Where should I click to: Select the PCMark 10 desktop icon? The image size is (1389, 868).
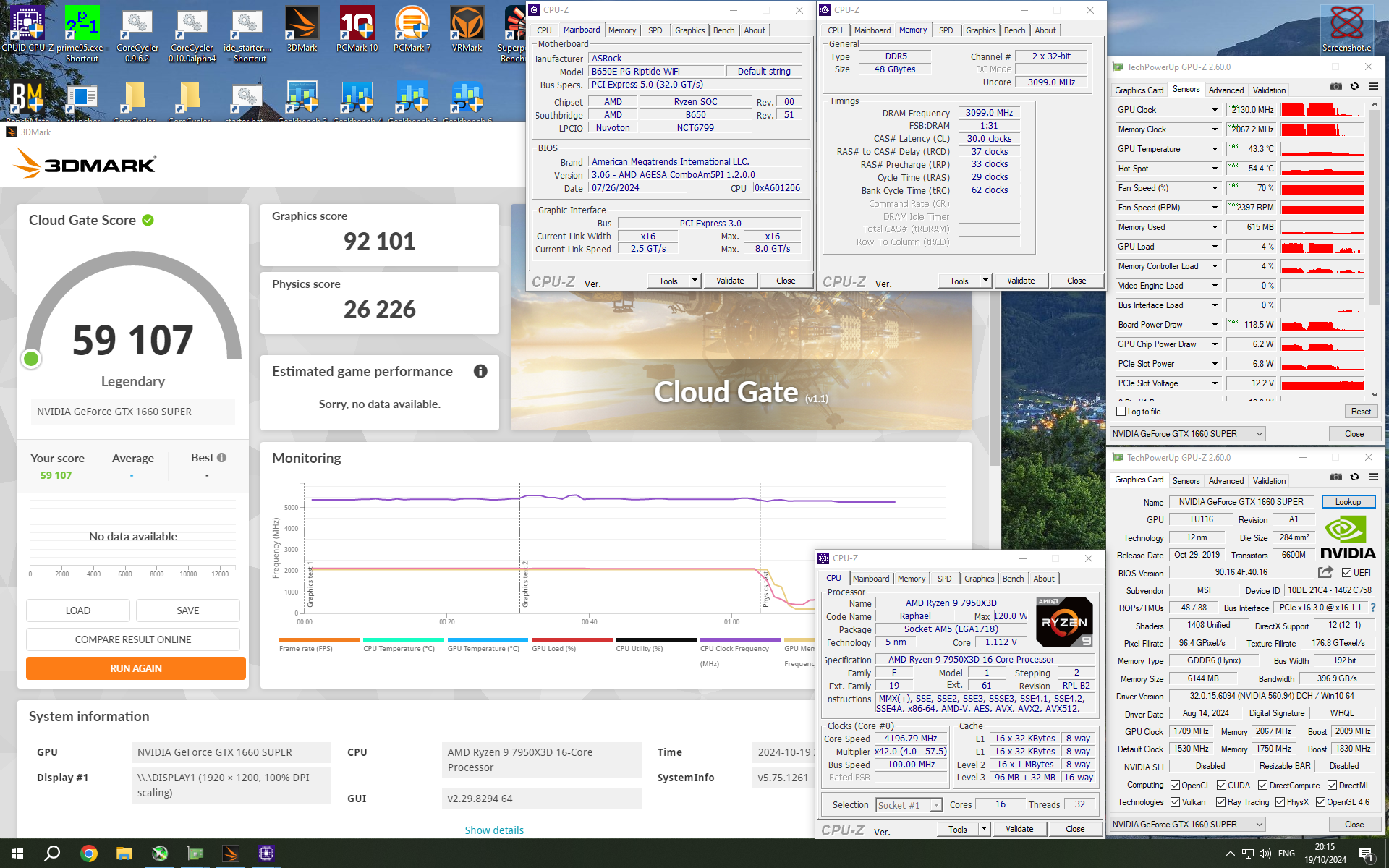[357, 30]
